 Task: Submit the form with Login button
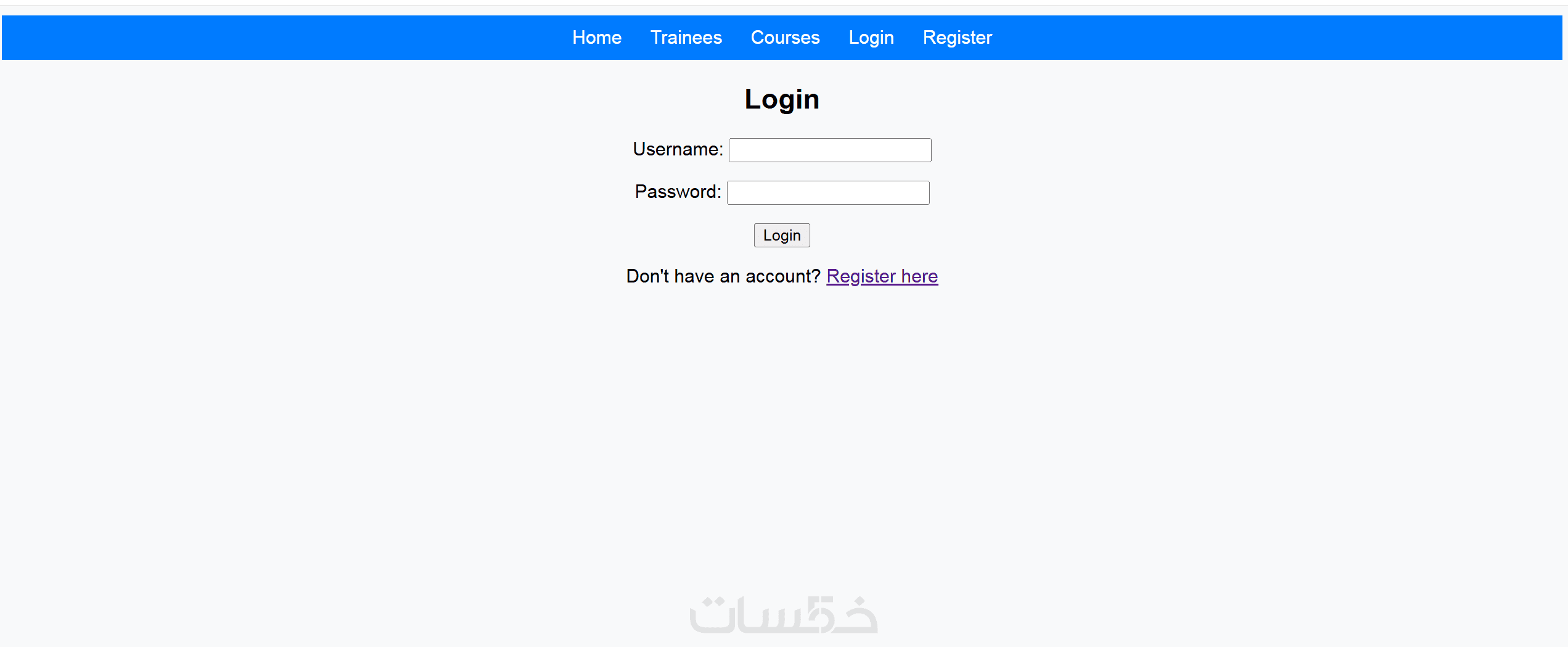[x=782, y=235]
